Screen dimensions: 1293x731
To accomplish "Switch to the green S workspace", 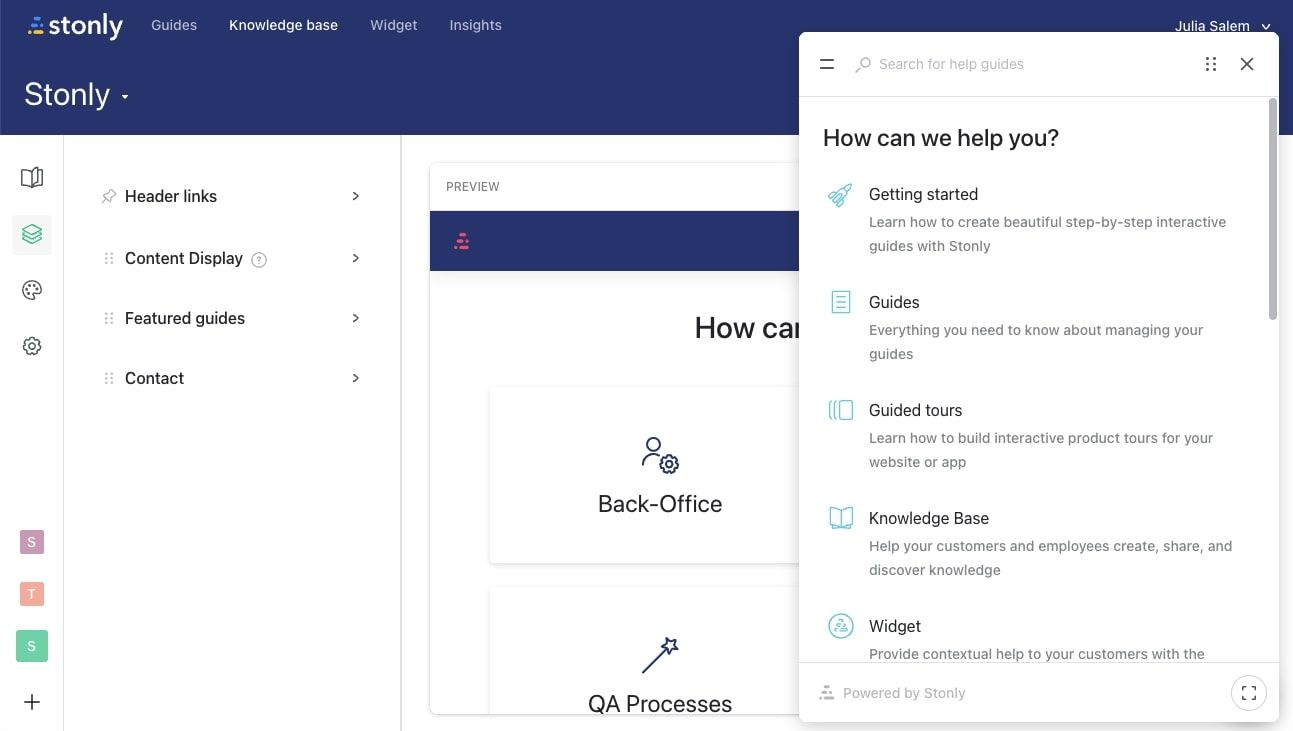I will click(32, 646).
